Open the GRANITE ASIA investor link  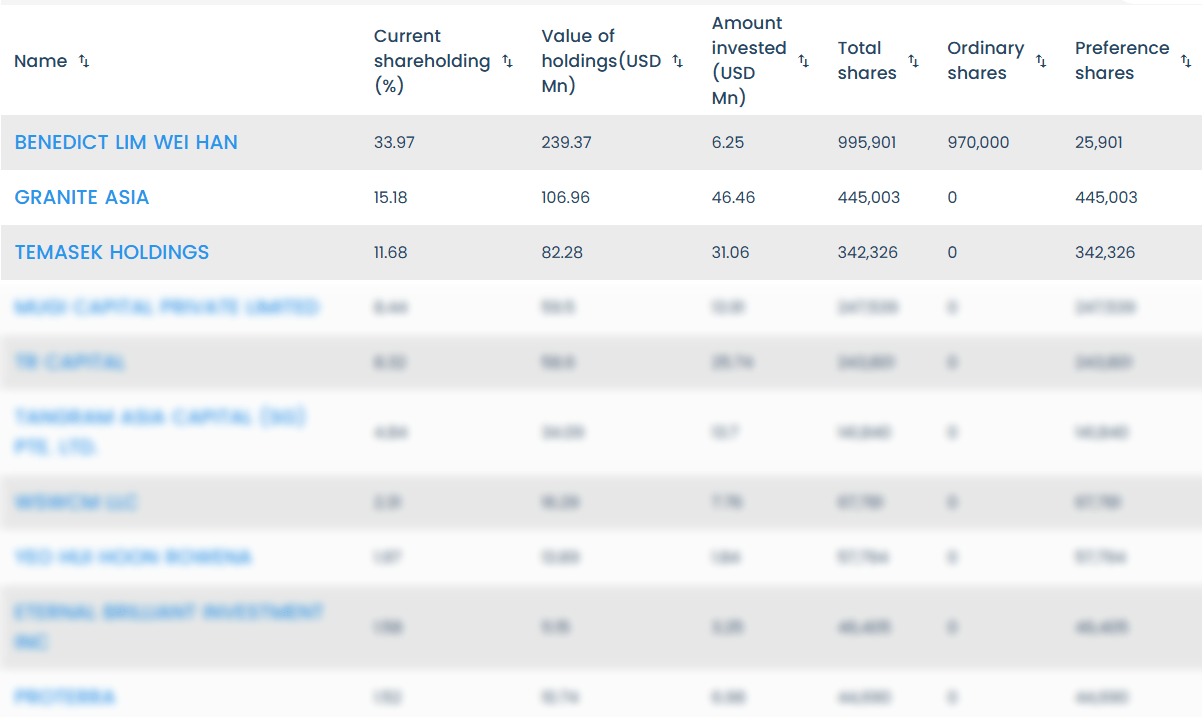click(x=82, y=197)
